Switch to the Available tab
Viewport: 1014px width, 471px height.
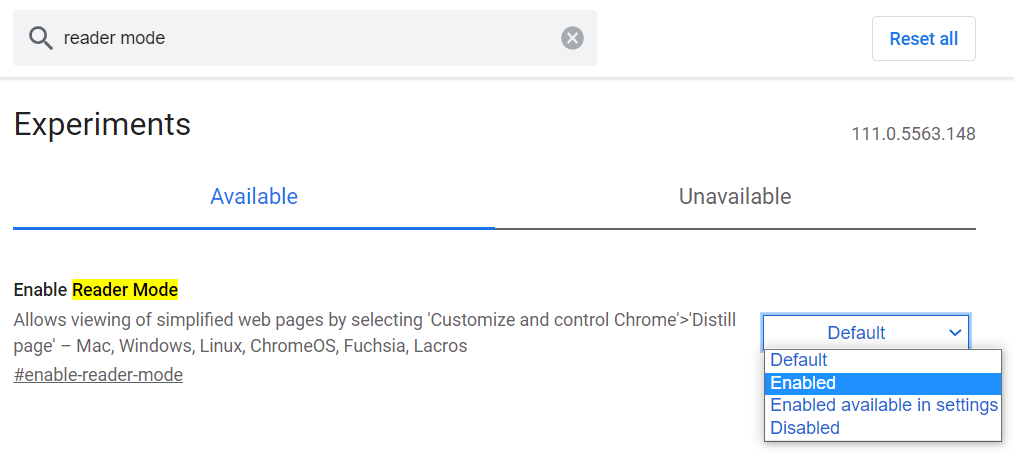[254, 197]
